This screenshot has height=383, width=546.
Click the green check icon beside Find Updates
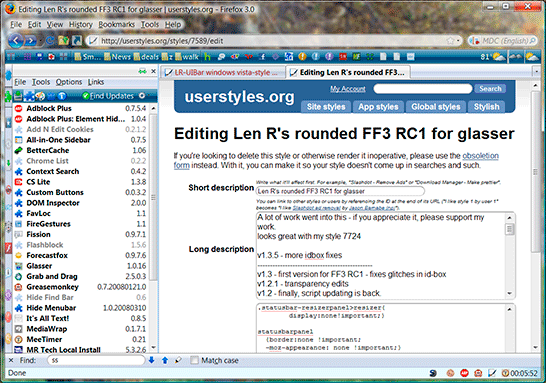point(86,96)
